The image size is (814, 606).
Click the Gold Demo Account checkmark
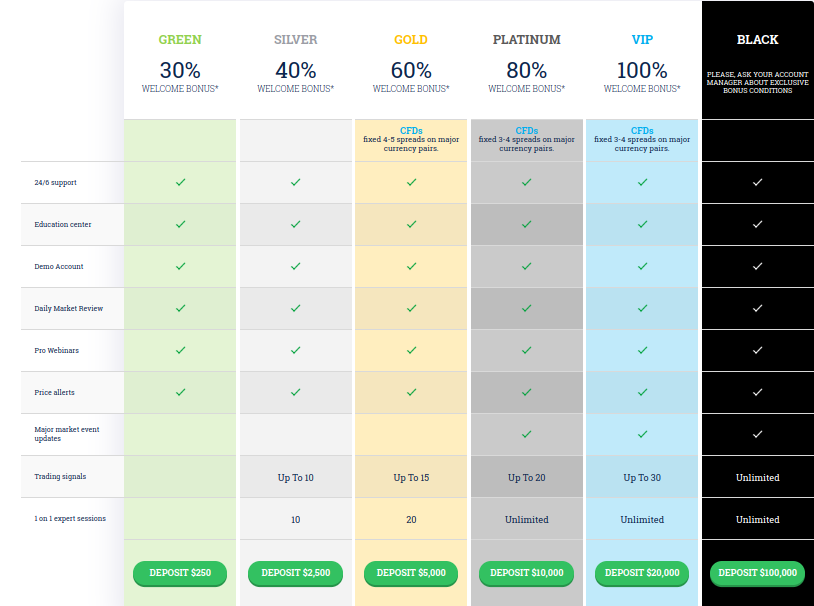(411, 266)
